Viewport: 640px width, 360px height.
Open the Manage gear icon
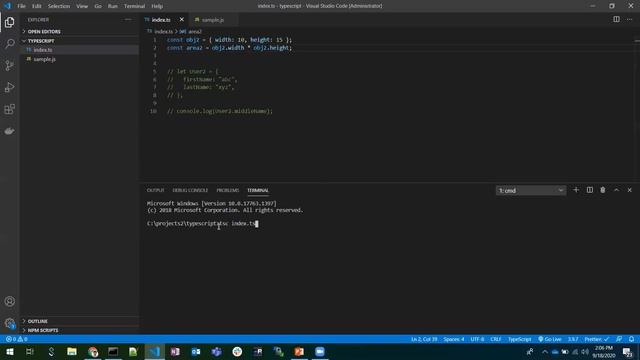10,323
